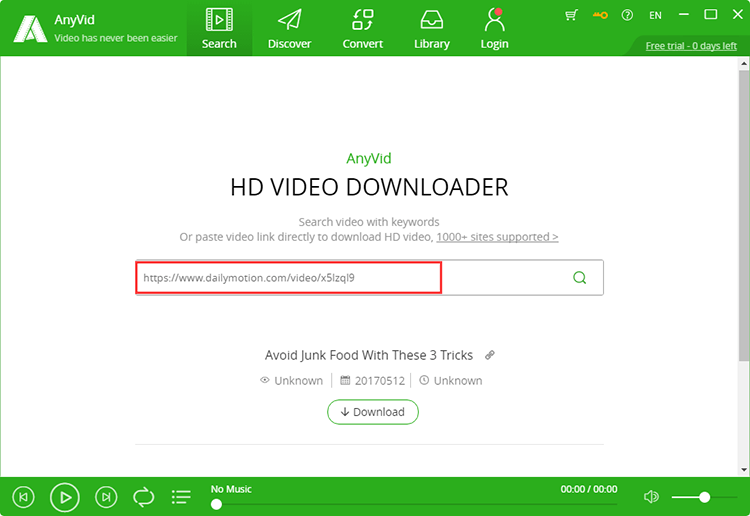Skip to next track
The width and height of the screenshot is (750, 516).
pos(106,497)
